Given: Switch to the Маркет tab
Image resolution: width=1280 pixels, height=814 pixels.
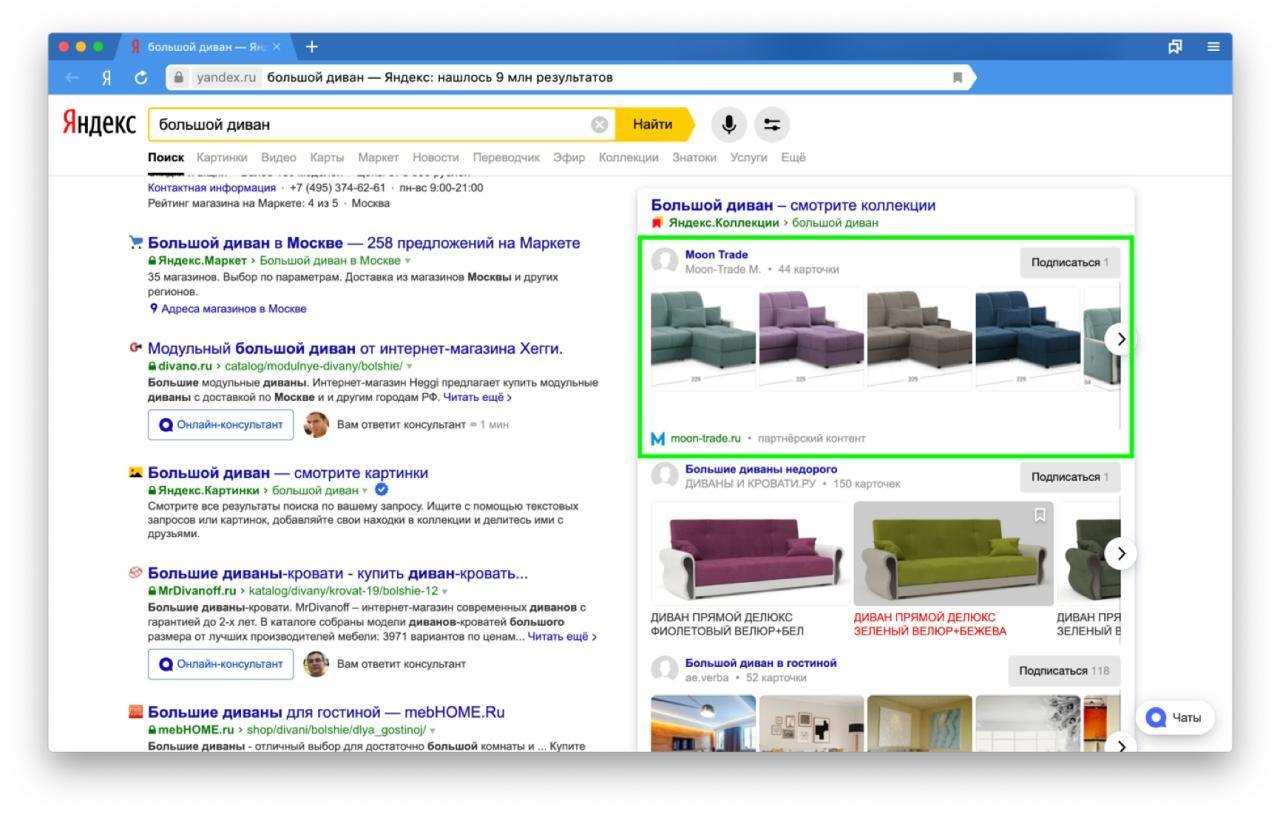Looking at the screenshot, I should 378,157.
